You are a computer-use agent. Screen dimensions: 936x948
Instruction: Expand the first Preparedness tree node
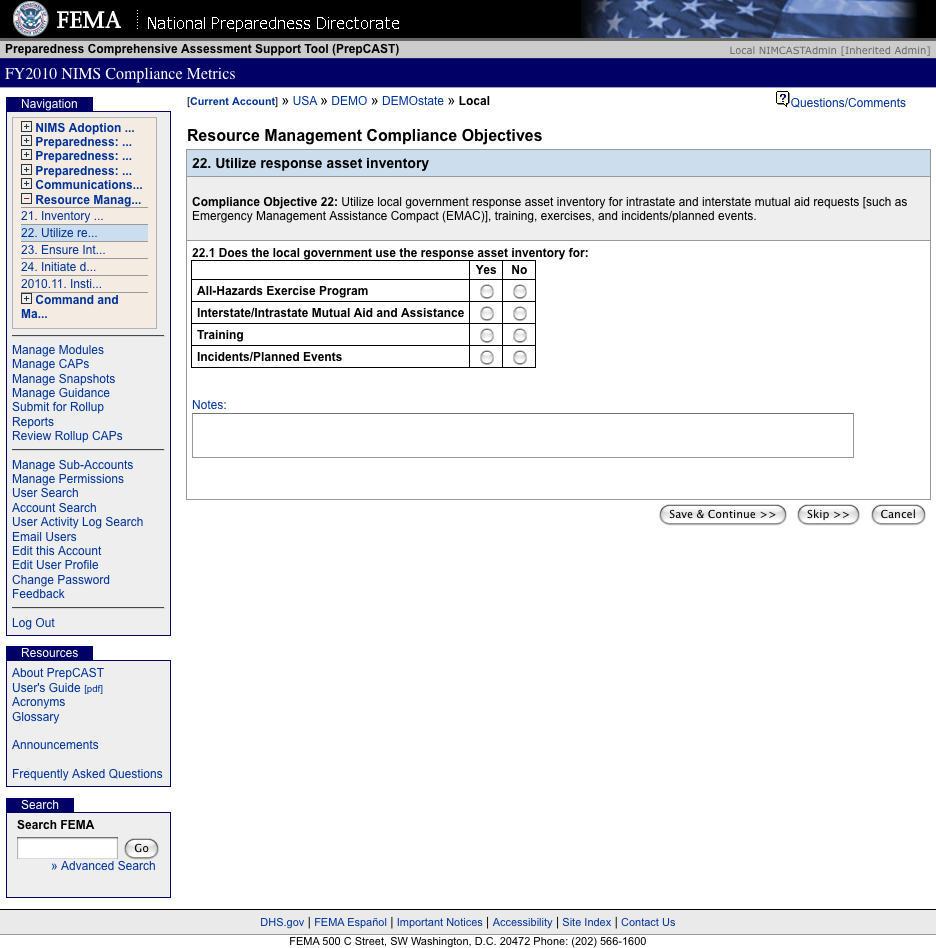(26, 141)
